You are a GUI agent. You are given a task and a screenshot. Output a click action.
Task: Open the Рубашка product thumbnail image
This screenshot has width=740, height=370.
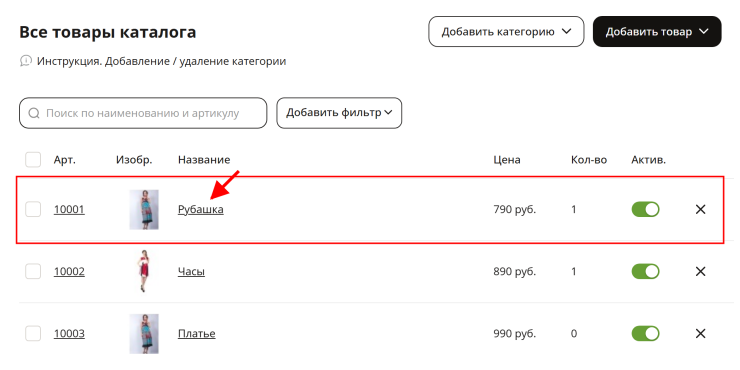(x=144, y=210)
